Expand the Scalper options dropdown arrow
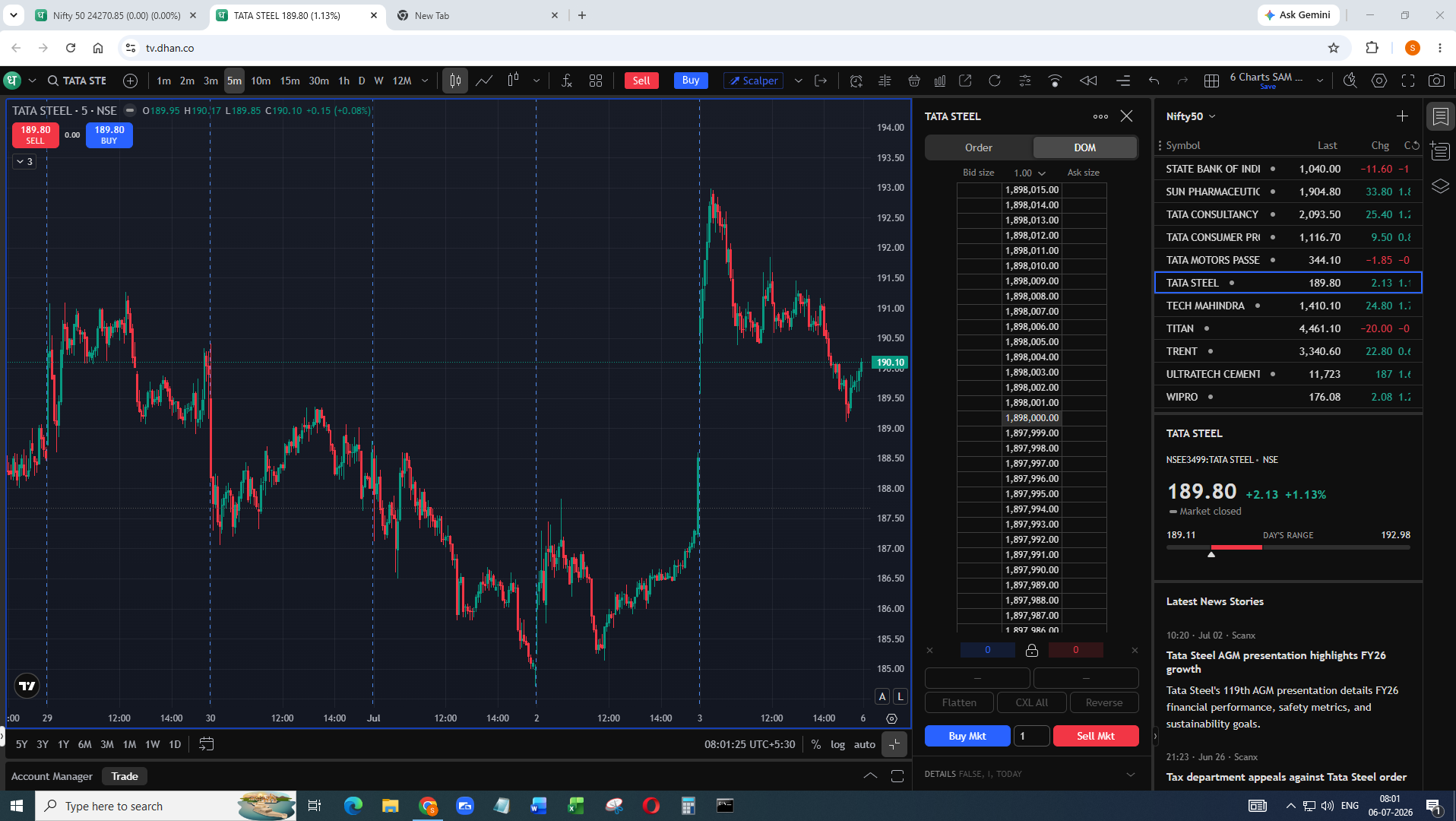 coord(798,81)
